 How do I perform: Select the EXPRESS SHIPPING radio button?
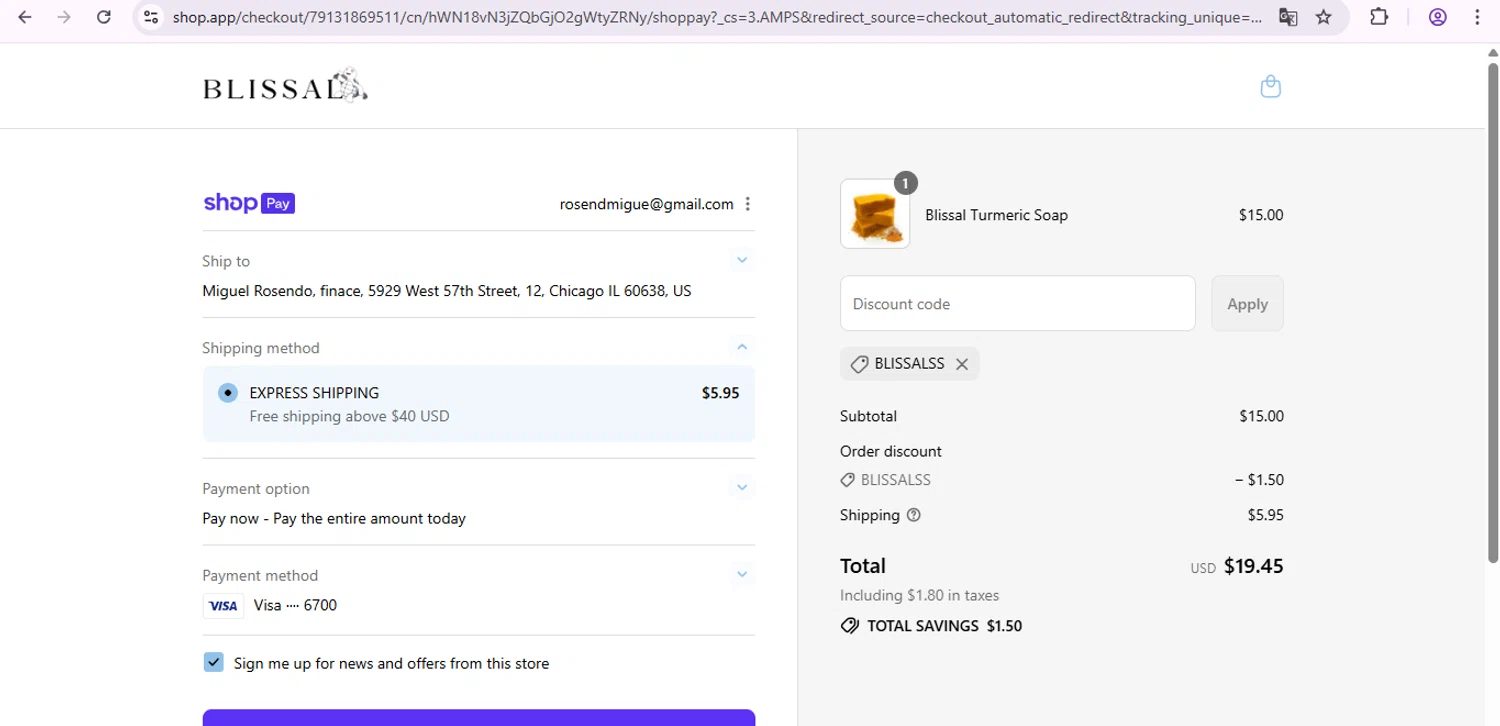[228, 393]
